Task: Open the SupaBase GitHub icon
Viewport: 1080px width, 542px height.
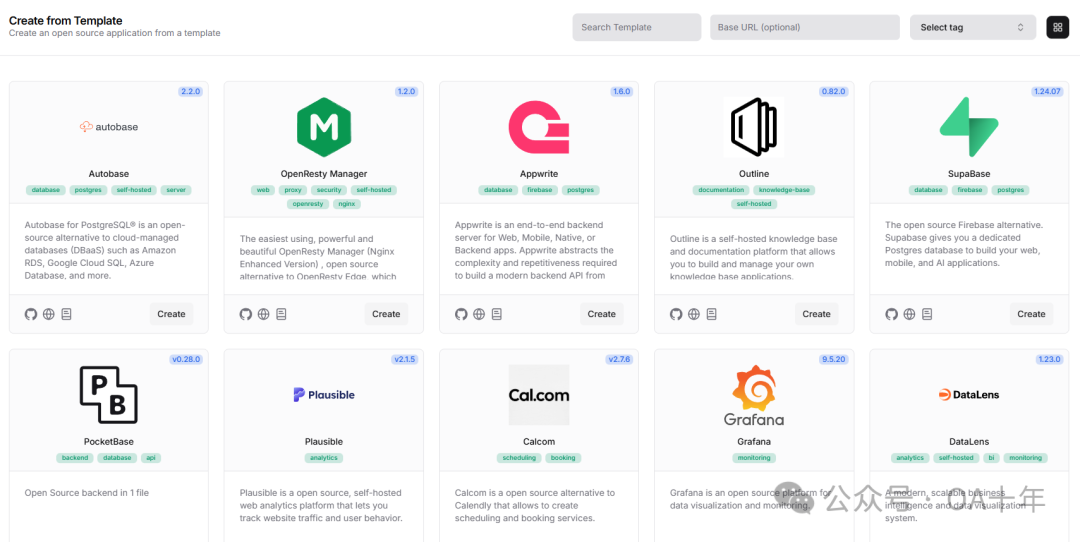Action: (891, 314)
